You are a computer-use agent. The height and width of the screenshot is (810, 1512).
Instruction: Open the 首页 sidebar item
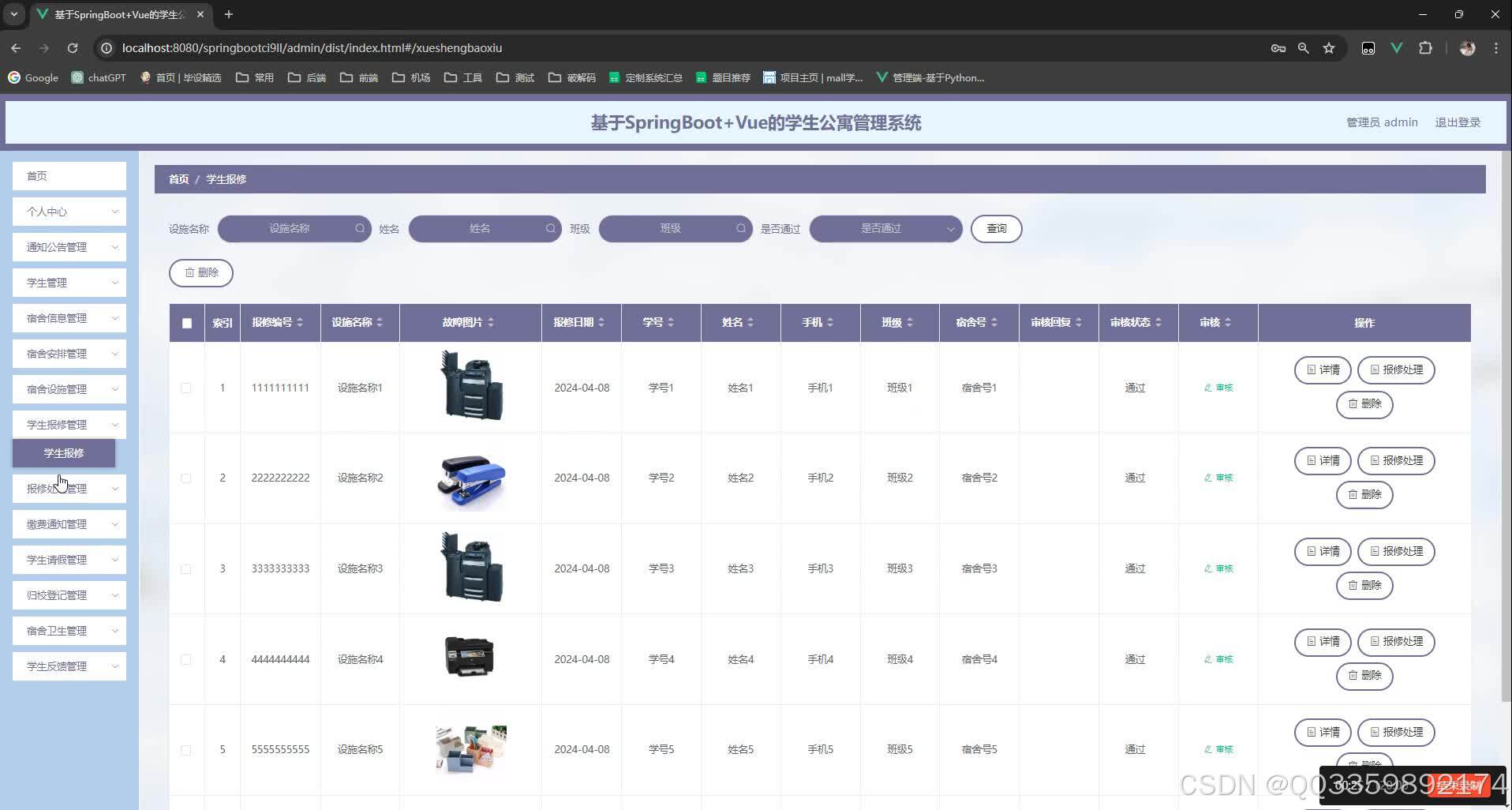click(x=69, y=176)
